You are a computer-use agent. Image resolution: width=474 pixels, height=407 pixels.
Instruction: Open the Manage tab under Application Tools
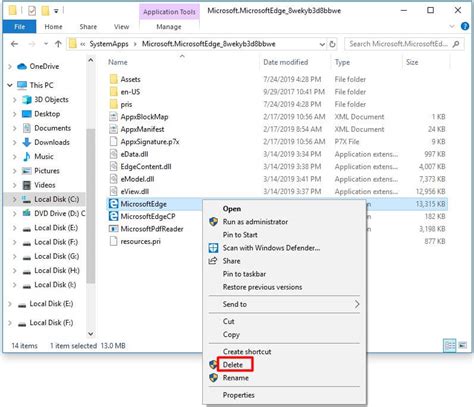169,27
